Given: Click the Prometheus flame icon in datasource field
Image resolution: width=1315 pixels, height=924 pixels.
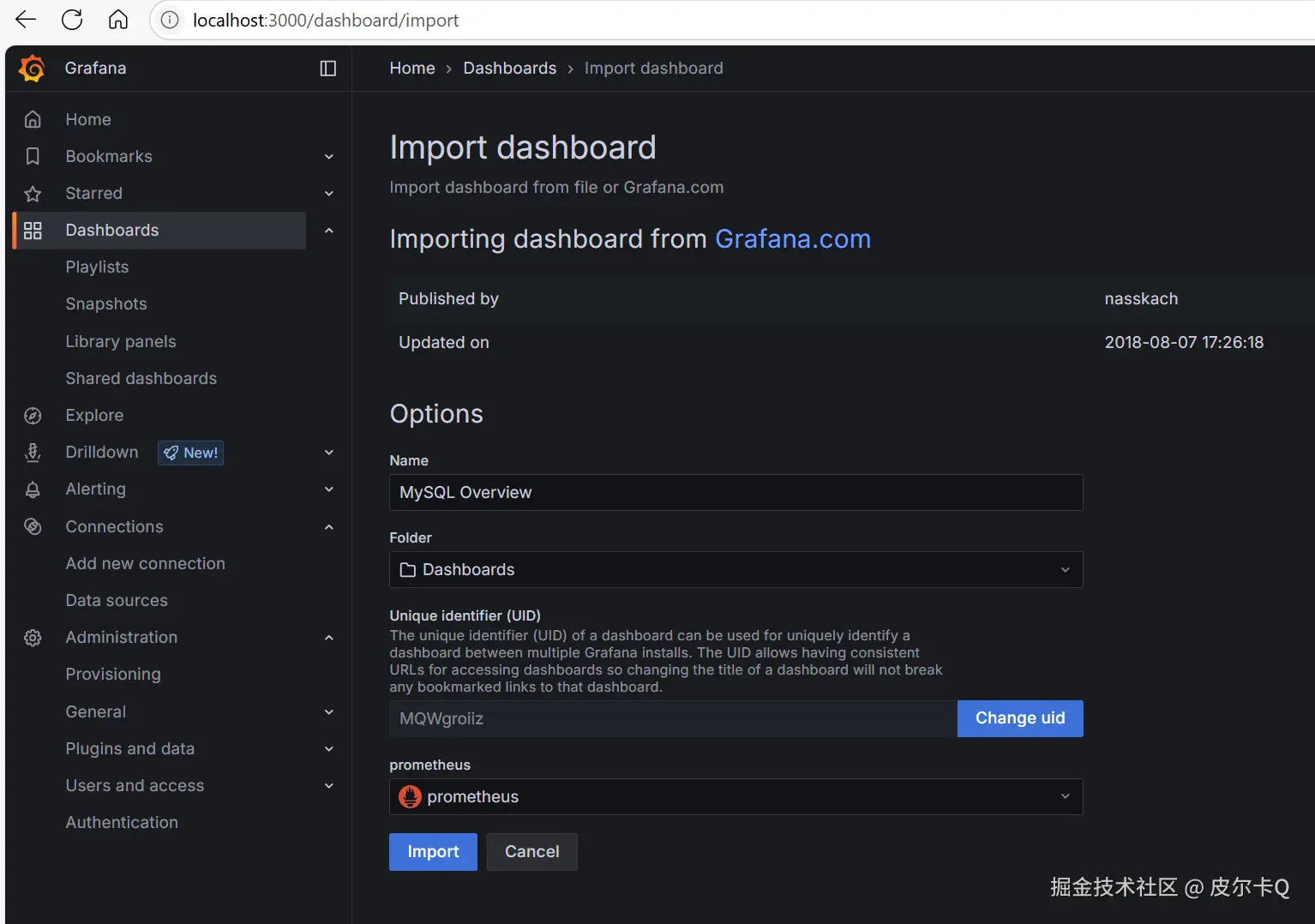Looking at the screenshot, I should tap(410, 796).
